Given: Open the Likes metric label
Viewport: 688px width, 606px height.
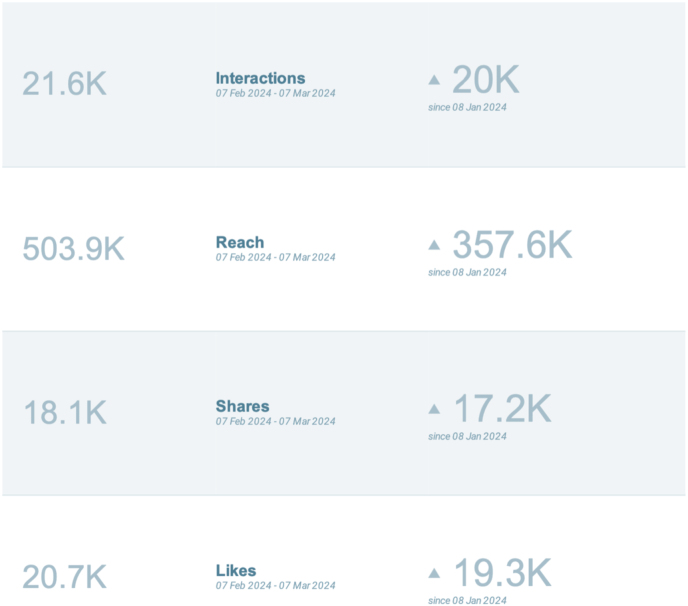Looking at the screenshot, I should (236, 570).
